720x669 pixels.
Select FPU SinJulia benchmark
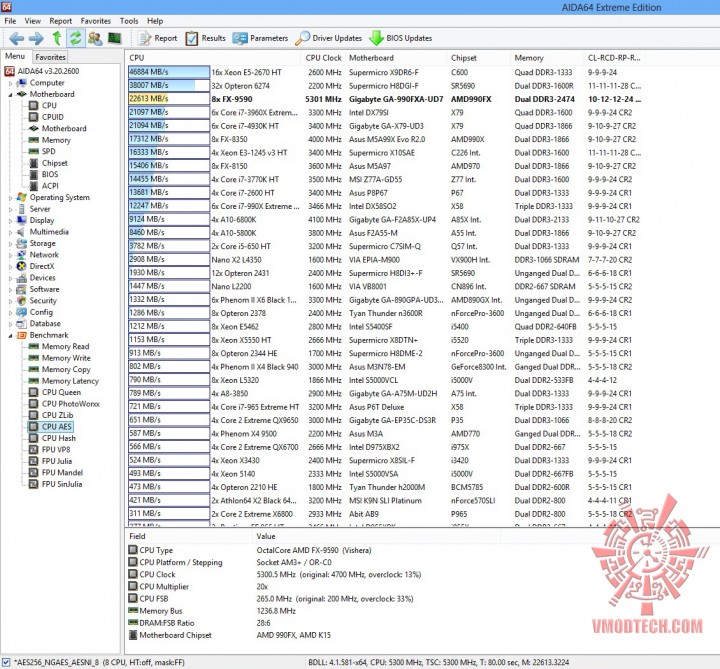click(x=56, y=484)
